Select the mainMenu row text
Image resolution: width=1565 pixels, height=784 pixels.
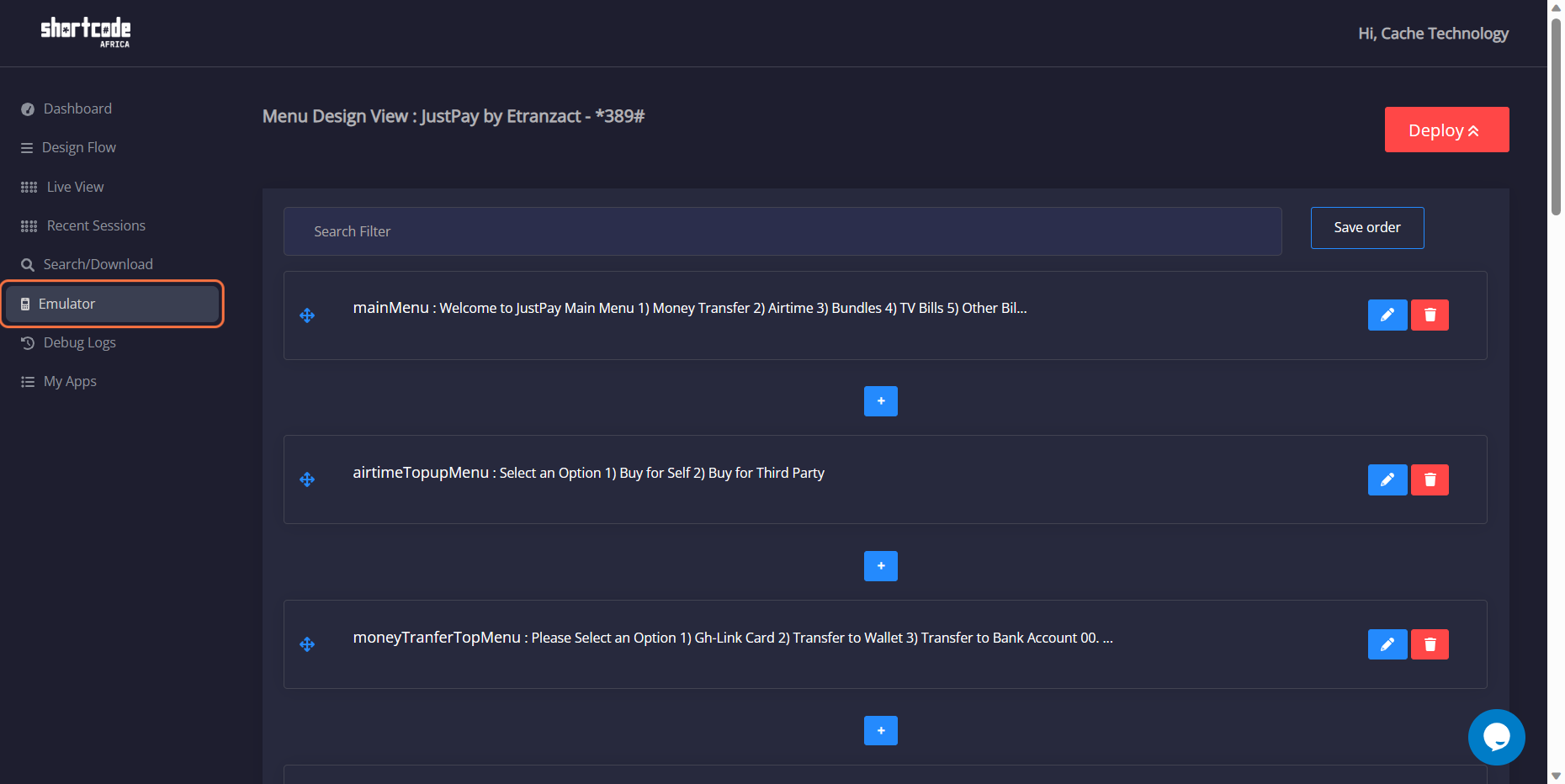tap(690, 308)
